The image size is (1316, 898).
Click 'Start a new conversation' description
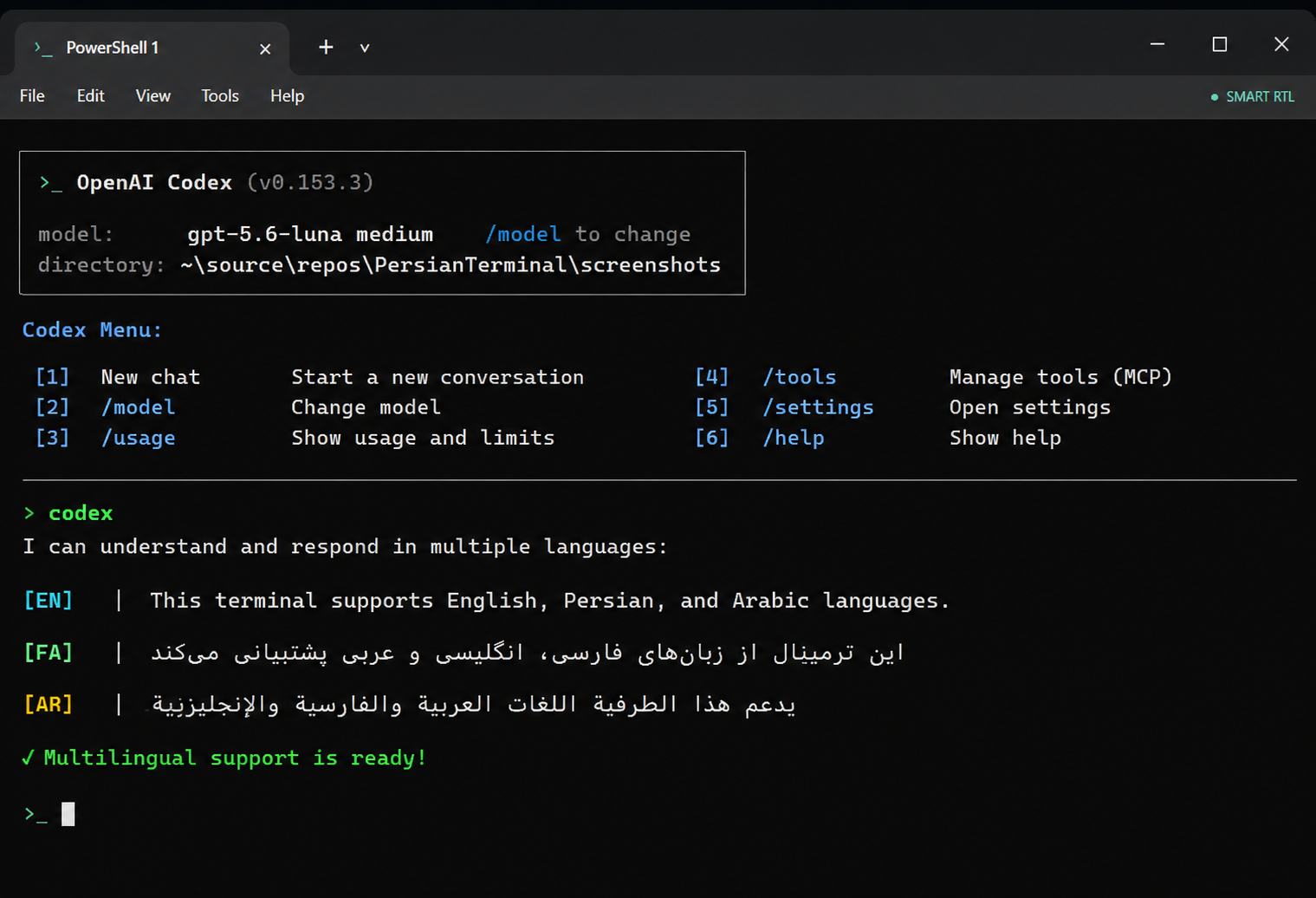click(x=438, y=377)
